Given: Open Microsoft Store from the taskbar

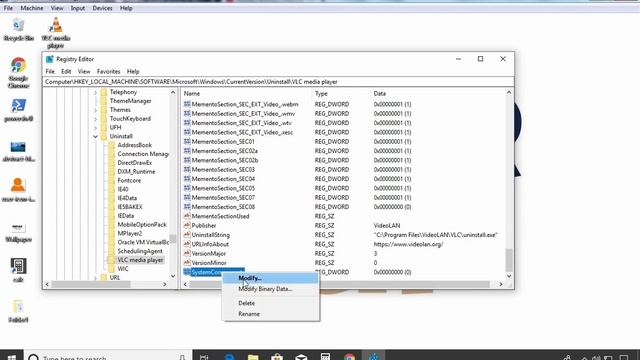Looking at the screenshot, I should coord(277,357).
